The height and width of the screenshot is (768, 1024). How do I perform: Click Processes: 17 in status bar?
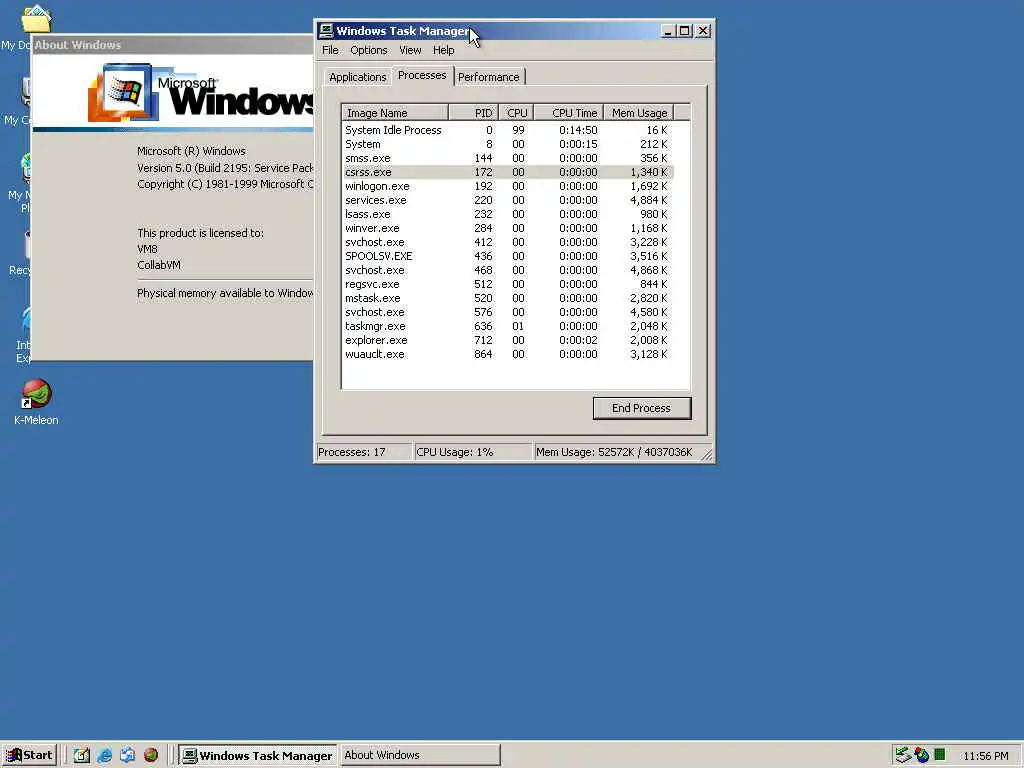click(x=364, y=452)
